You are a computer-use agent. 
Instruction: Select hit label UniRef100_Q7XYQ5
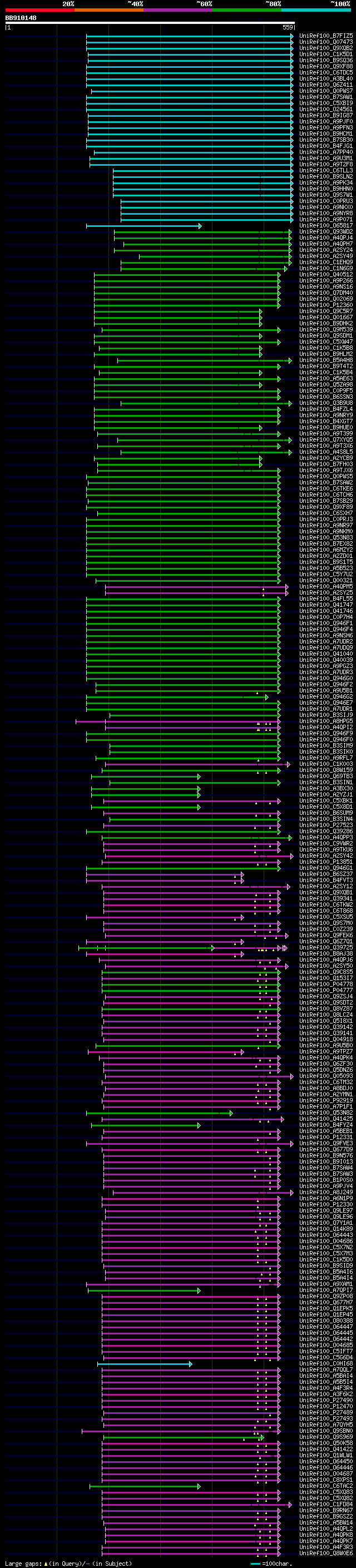326,439
